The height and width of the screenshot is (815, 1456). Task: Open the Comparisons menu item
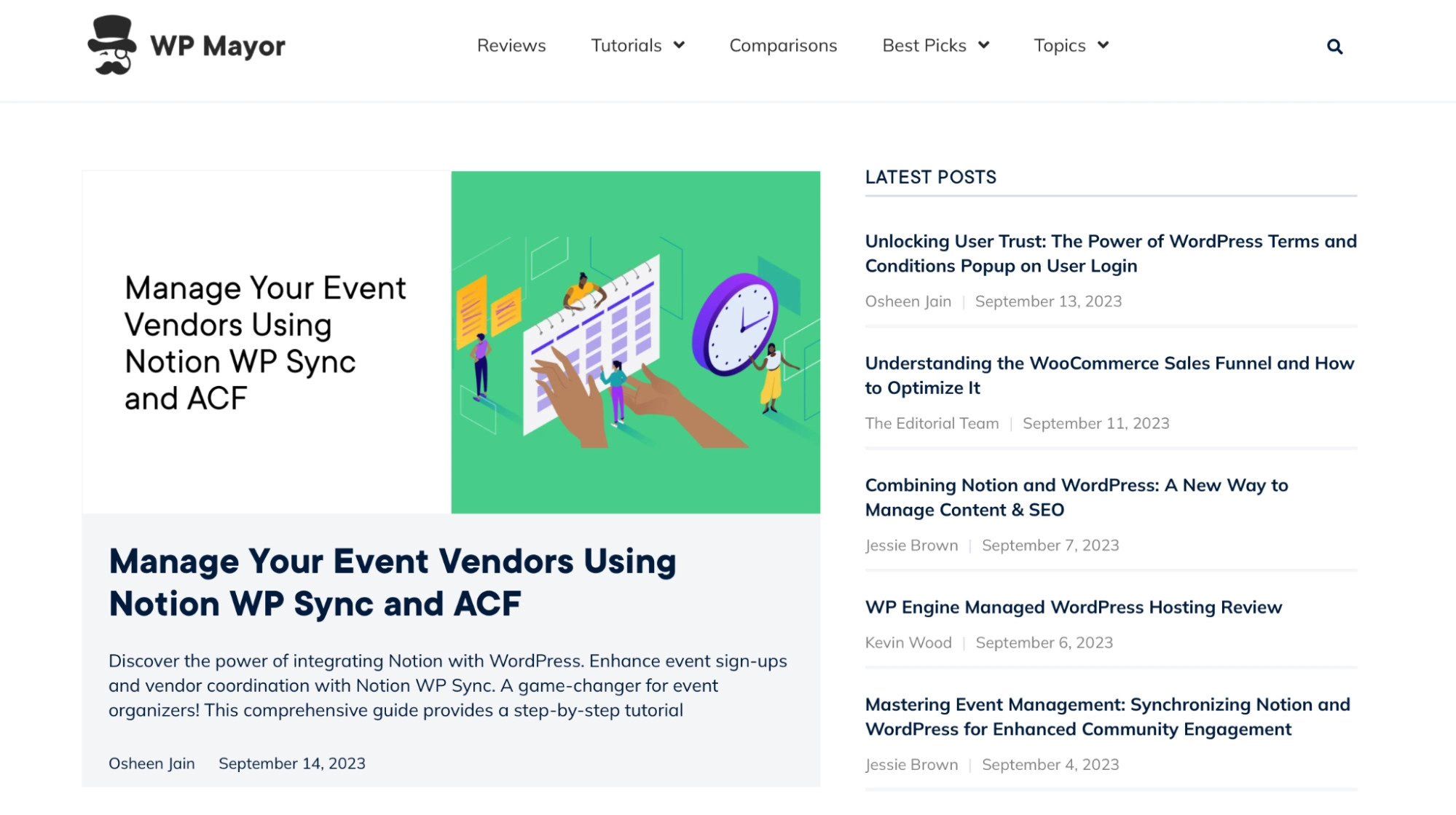(x=783, y=45)
